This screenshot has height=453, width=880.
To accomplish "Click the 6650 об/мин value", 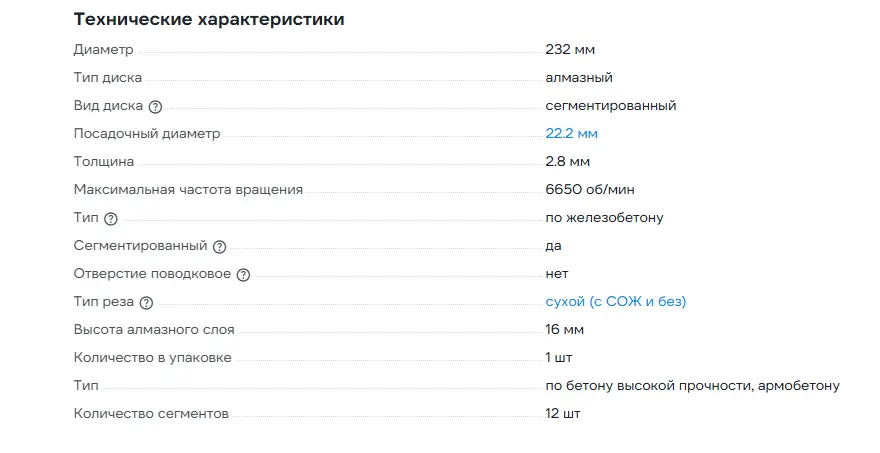I will coord(589,189).
